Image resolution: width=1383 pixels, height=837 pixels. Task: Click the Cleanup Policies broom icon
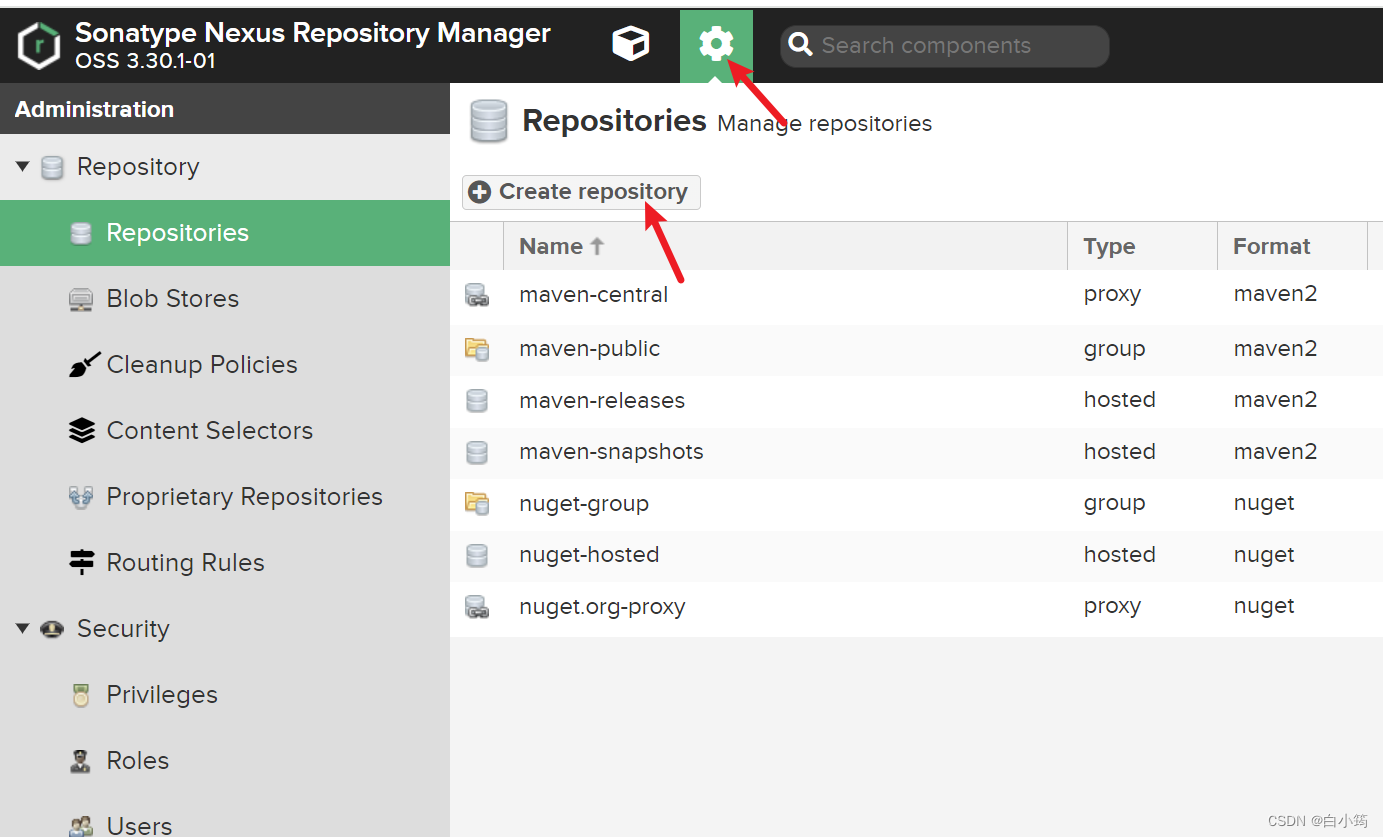(83, 365)
